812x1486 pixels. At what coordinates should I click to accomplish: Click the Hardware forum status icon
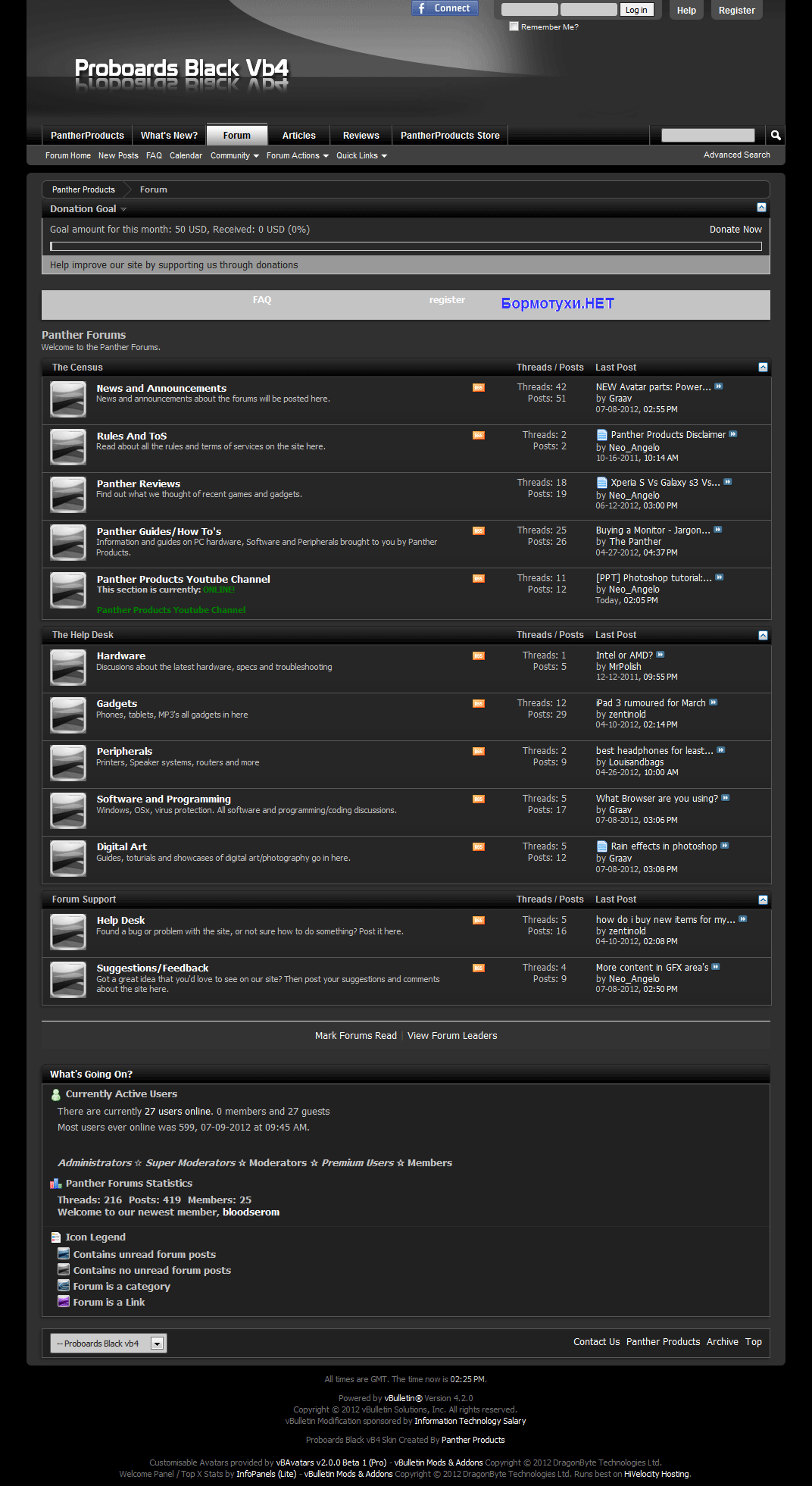(68, 667)
